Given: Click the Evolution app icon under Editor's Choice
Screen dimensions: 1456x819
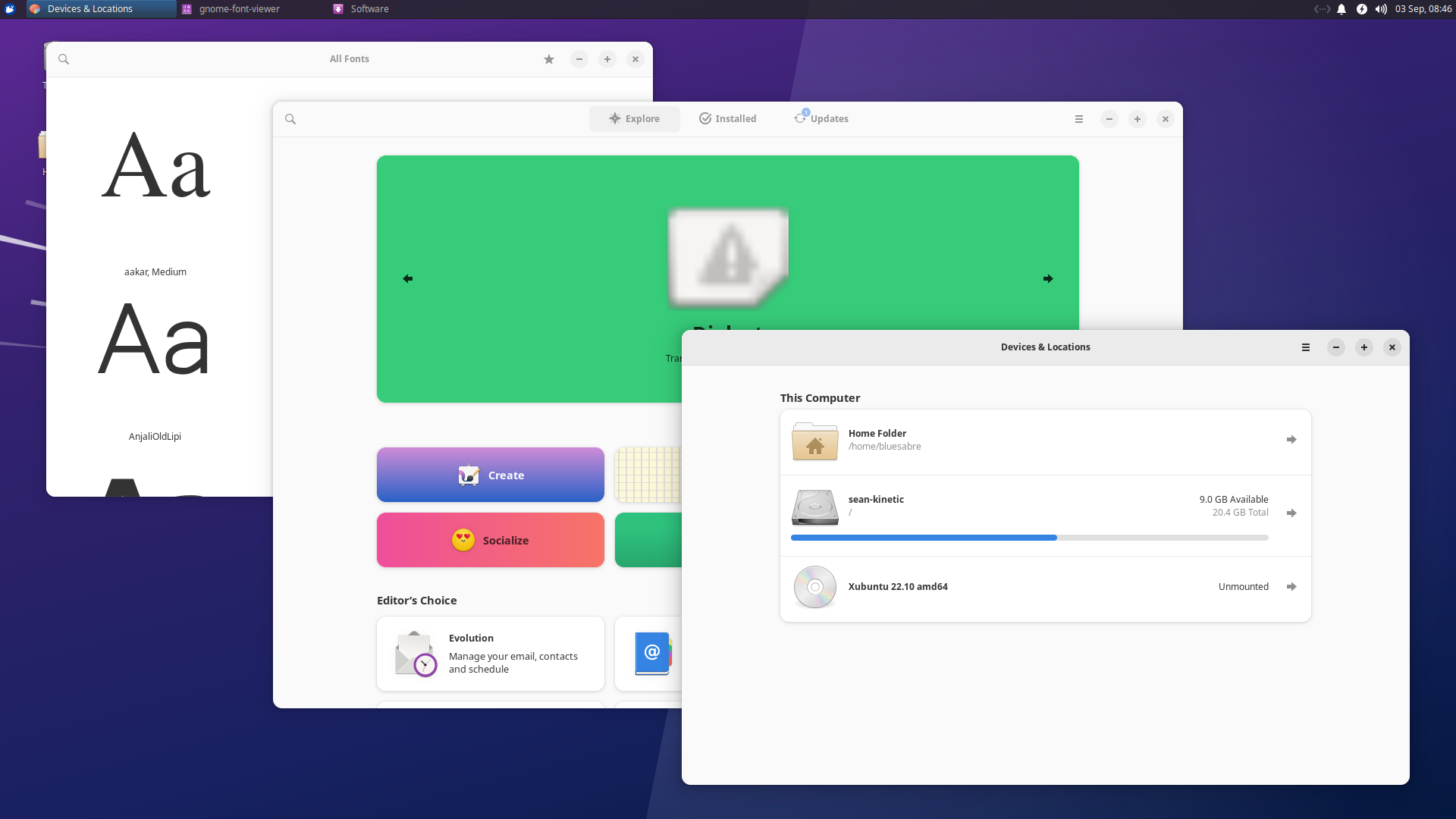Looking at the screenshot, I should click(x=414, y=654).
